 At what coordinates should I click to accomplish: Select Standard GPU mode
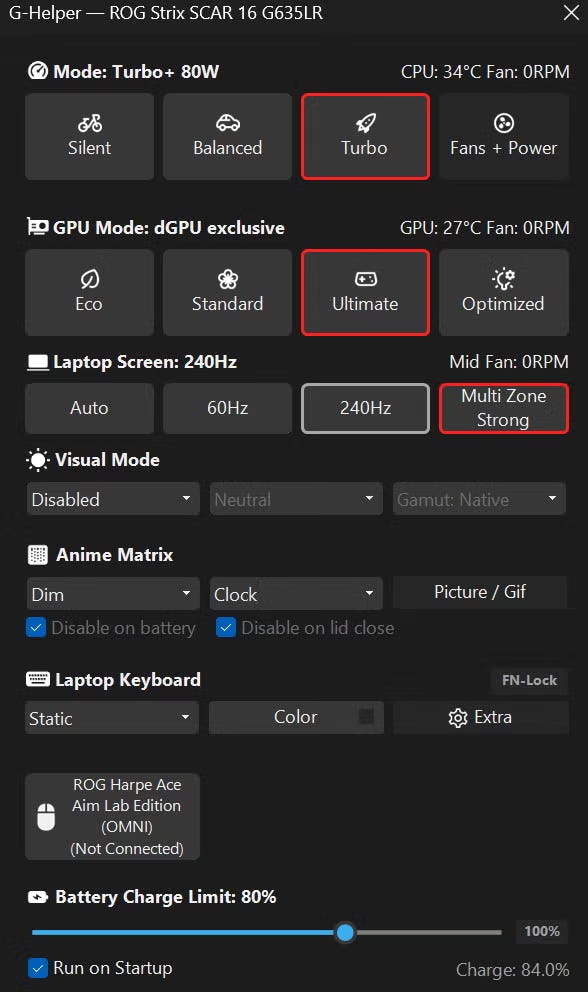point(227,292)
